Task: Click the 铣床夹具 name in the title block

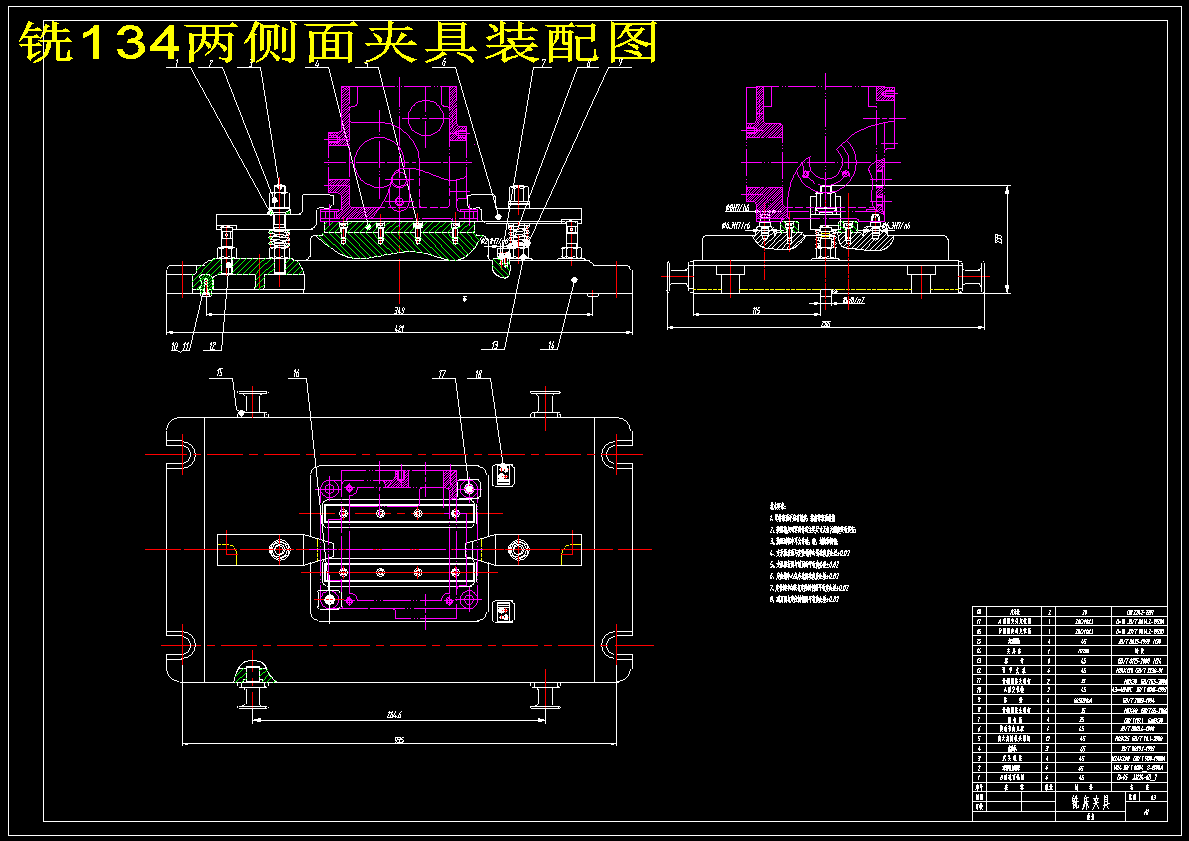Action: tap(1090, 802)
